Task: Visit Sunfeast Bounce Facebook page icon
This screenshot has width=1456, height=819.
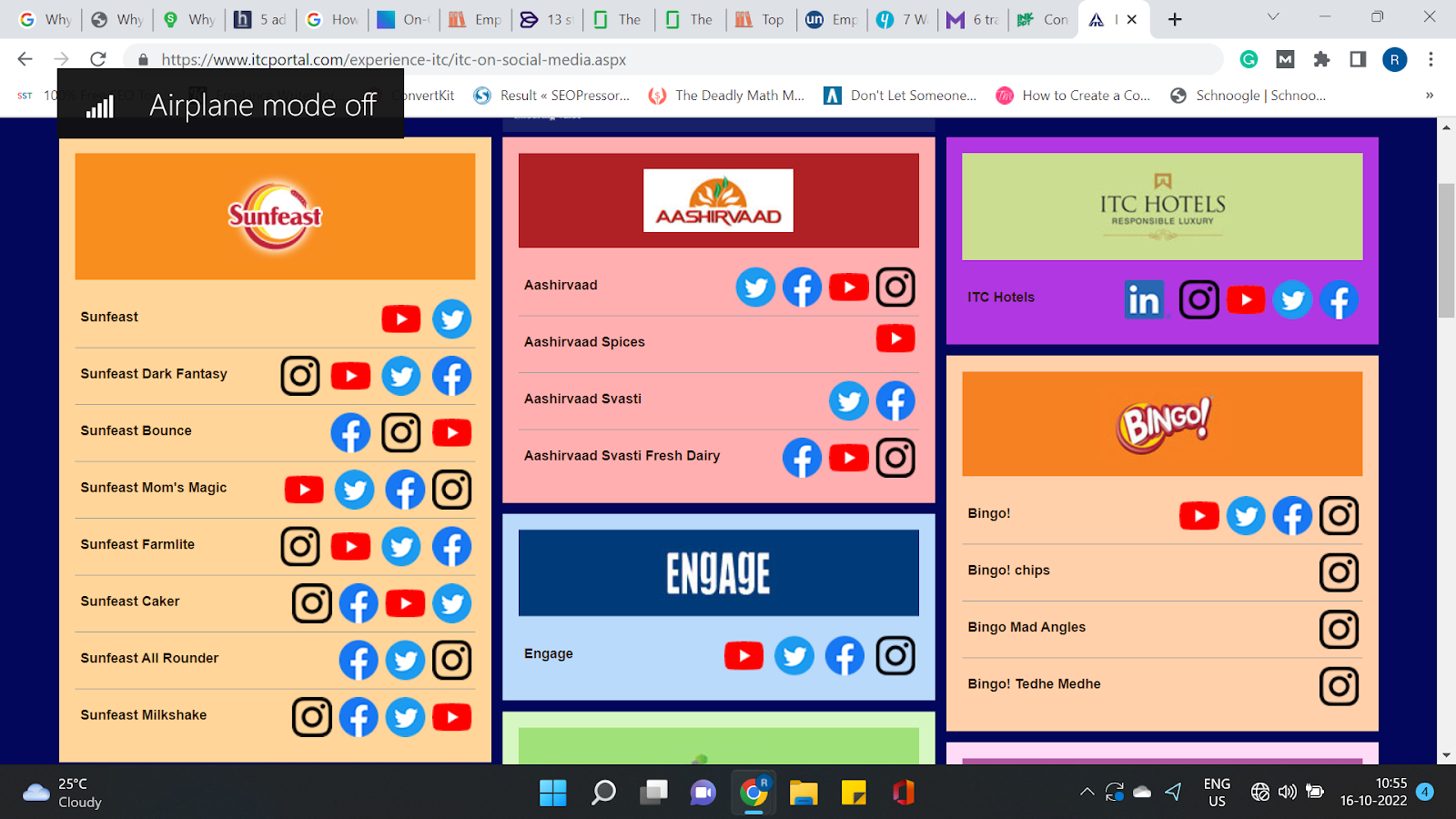Action: [350, 432]
